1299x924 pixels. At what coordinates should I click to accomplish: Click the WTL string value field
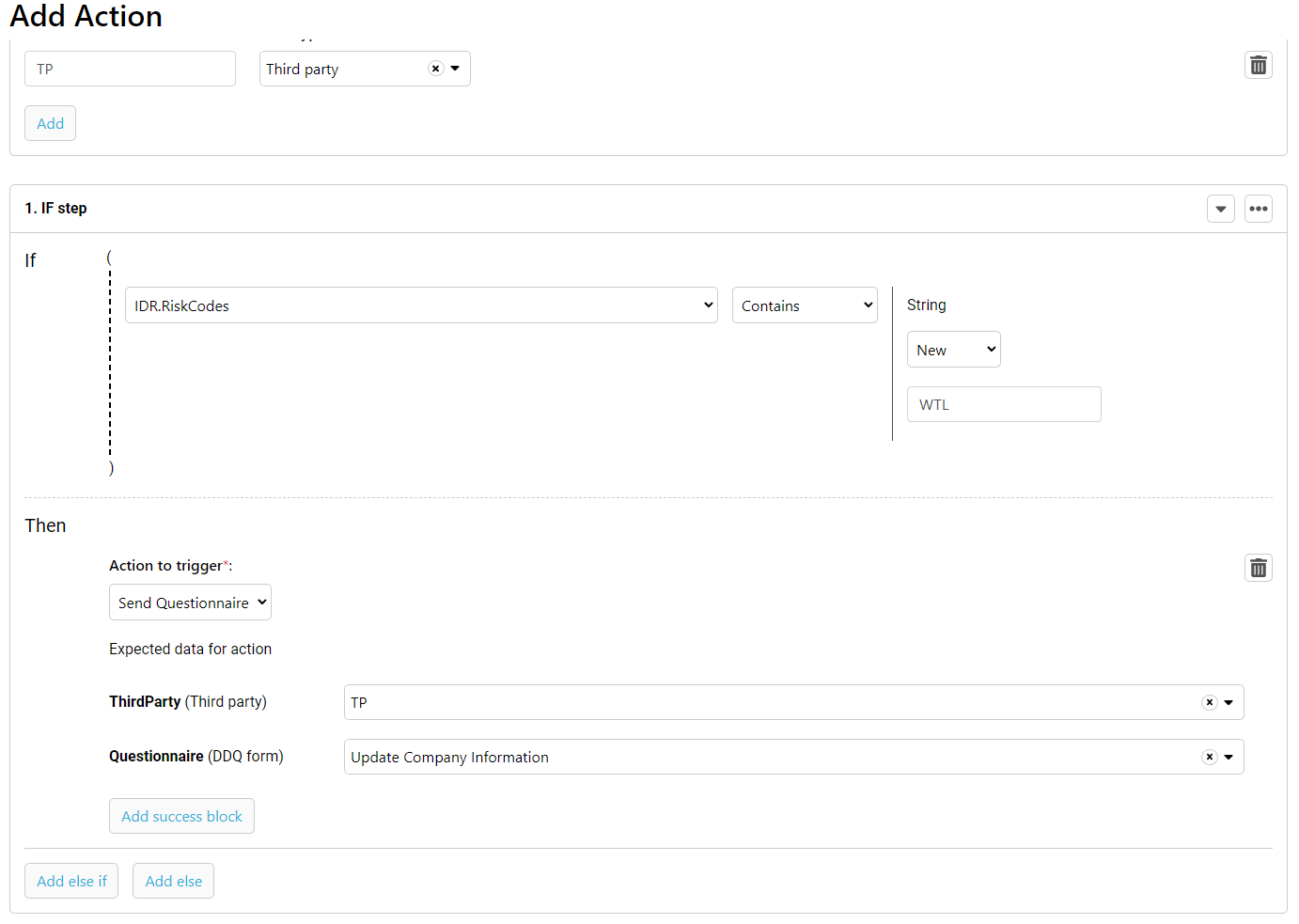click(x=1003, y=403)
